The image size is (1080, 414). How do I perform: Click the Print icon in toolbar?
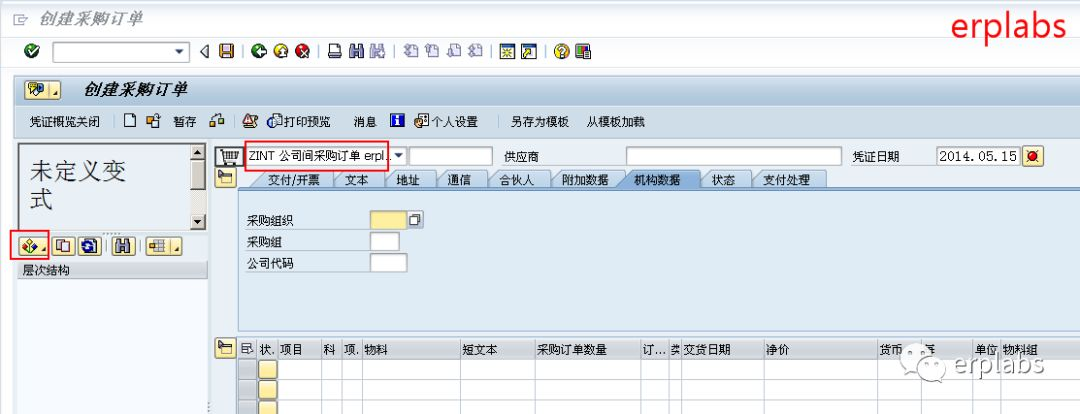[x=335, y=51]
